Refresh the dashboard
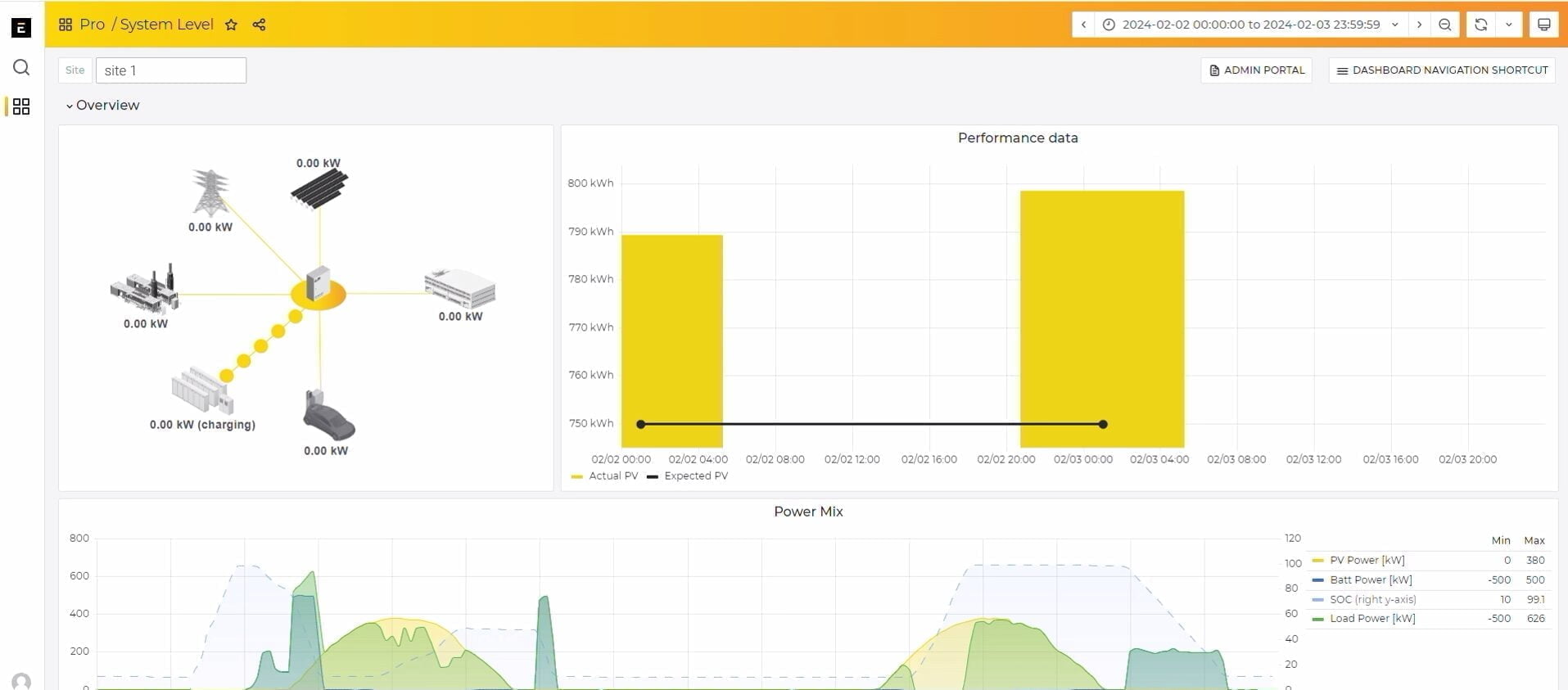This screenshot has width=1568, height=690. coord(1480,25)
